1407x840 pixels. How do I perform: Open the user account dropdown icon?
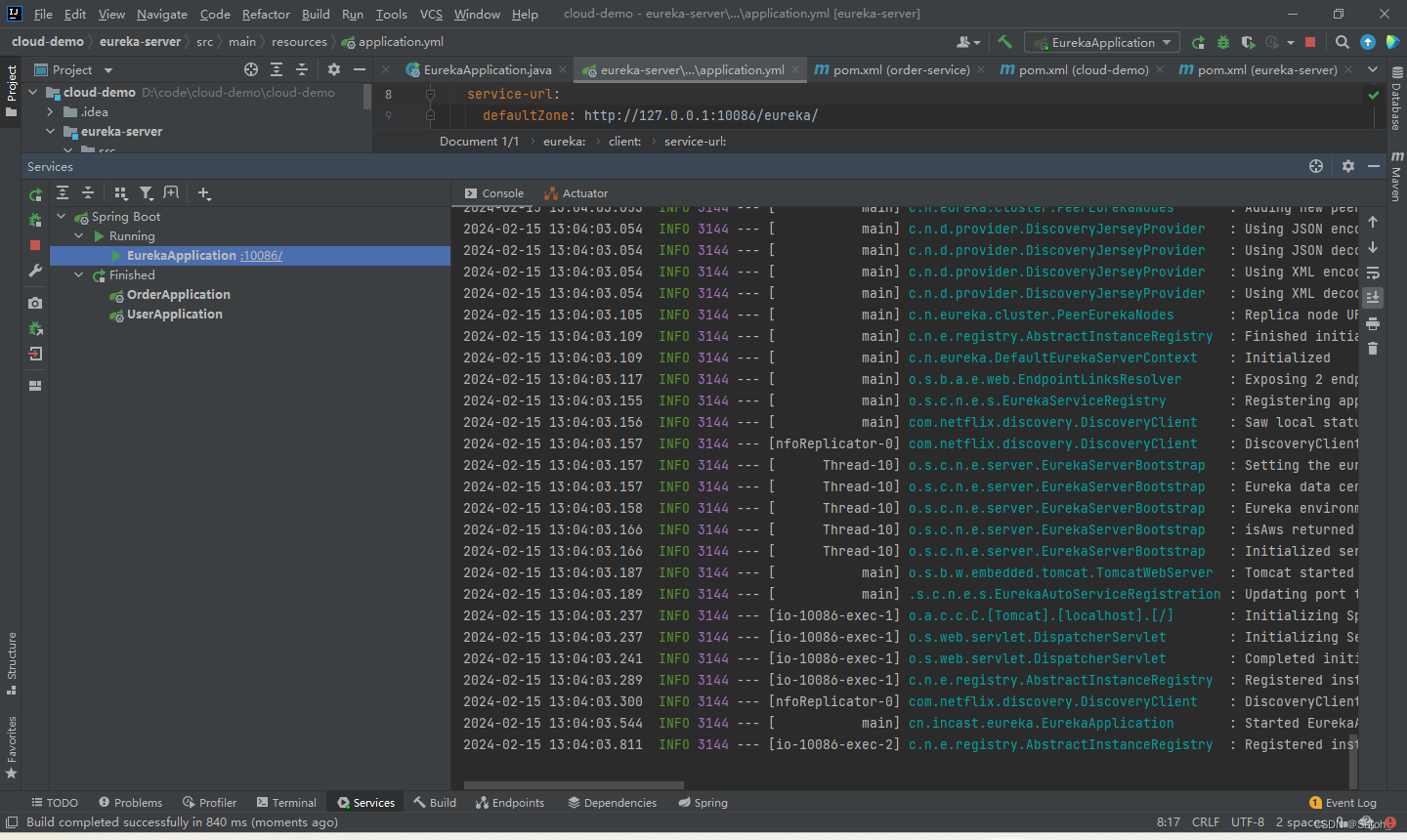point(968,42)
